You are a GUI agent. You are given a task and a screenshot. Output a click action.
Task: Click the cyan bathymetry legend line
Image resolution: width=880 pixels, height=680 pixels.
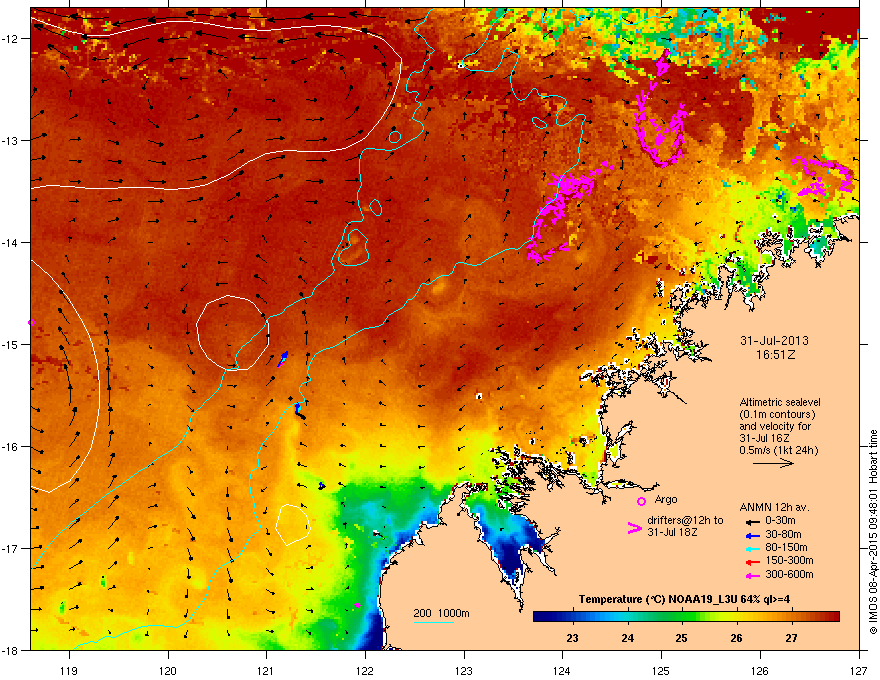coord(434,622)
